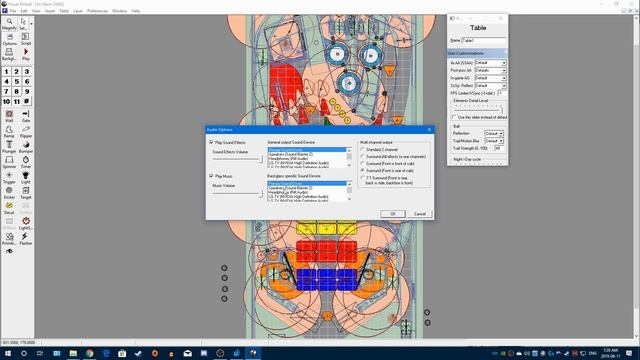Image resolution: width=640 pixels, height=360 pixels.
Task: Toggle layer 1 button
Action: pyautogui.click(x=6, y=71)
